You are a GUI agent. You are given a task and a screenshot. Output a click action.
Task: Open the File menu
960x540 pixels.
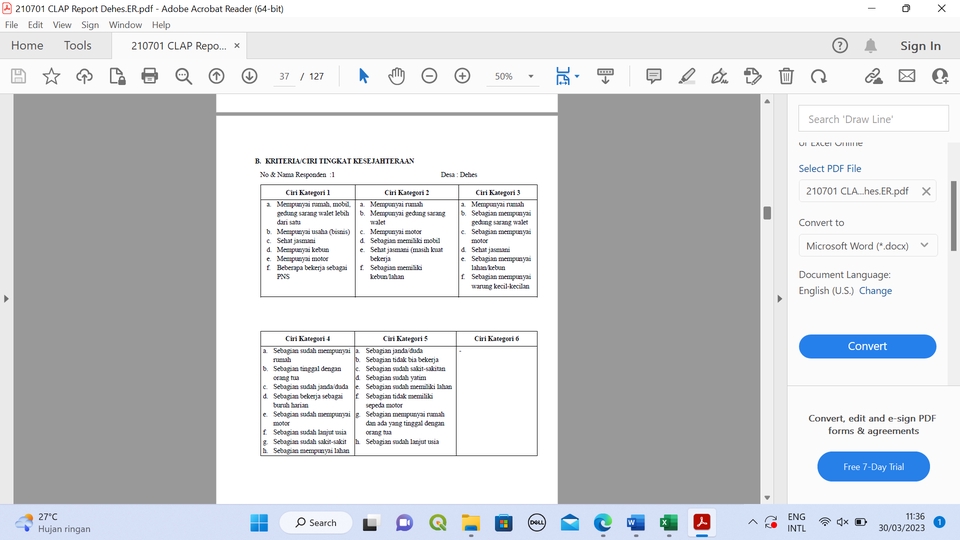(x=12, y=24)
